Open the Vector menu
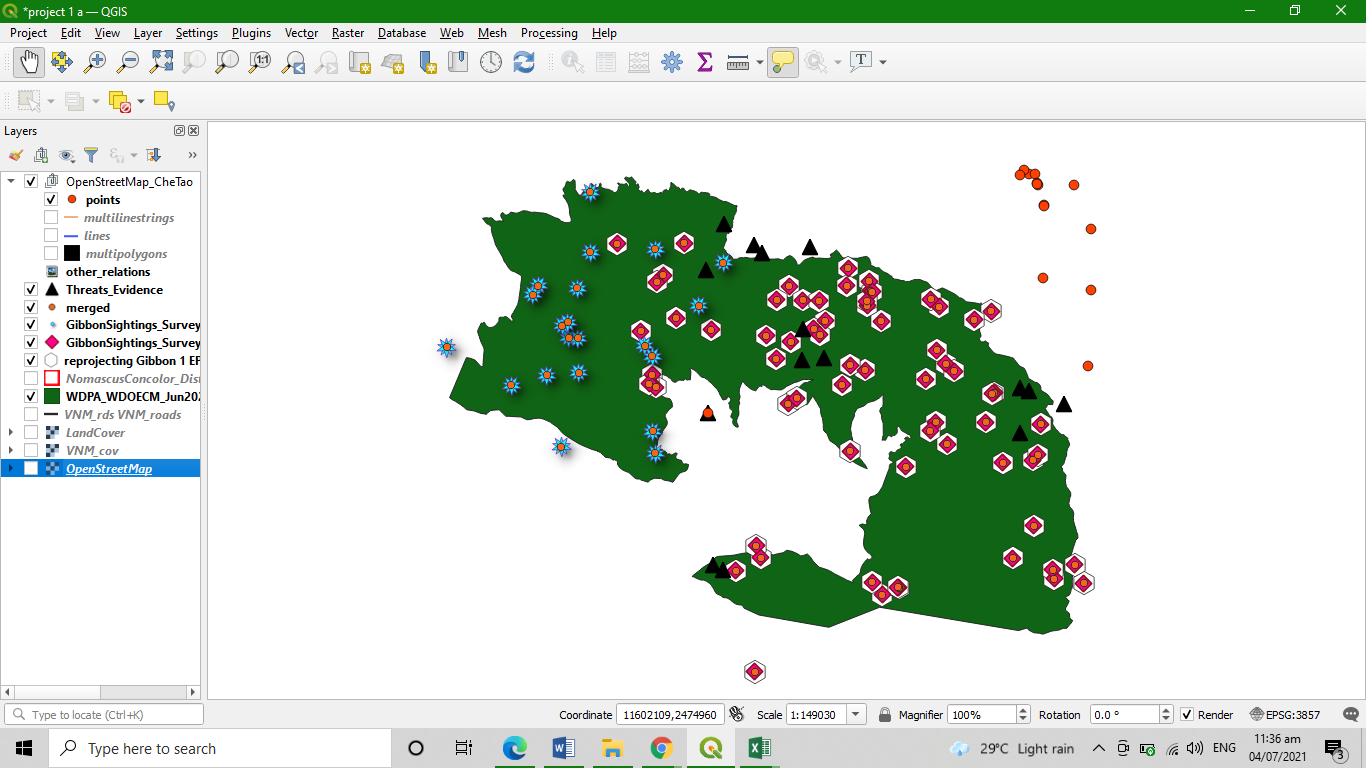Viewport: 1366px width, 768px height. 301,33
